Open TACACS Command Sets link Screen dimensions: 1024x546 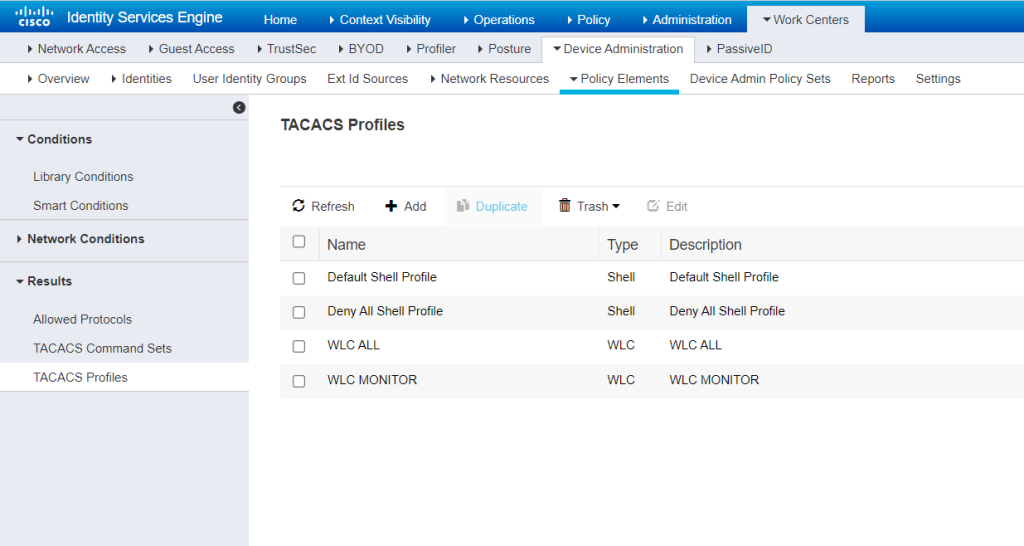pyautogui.click(x=103, y=348)
